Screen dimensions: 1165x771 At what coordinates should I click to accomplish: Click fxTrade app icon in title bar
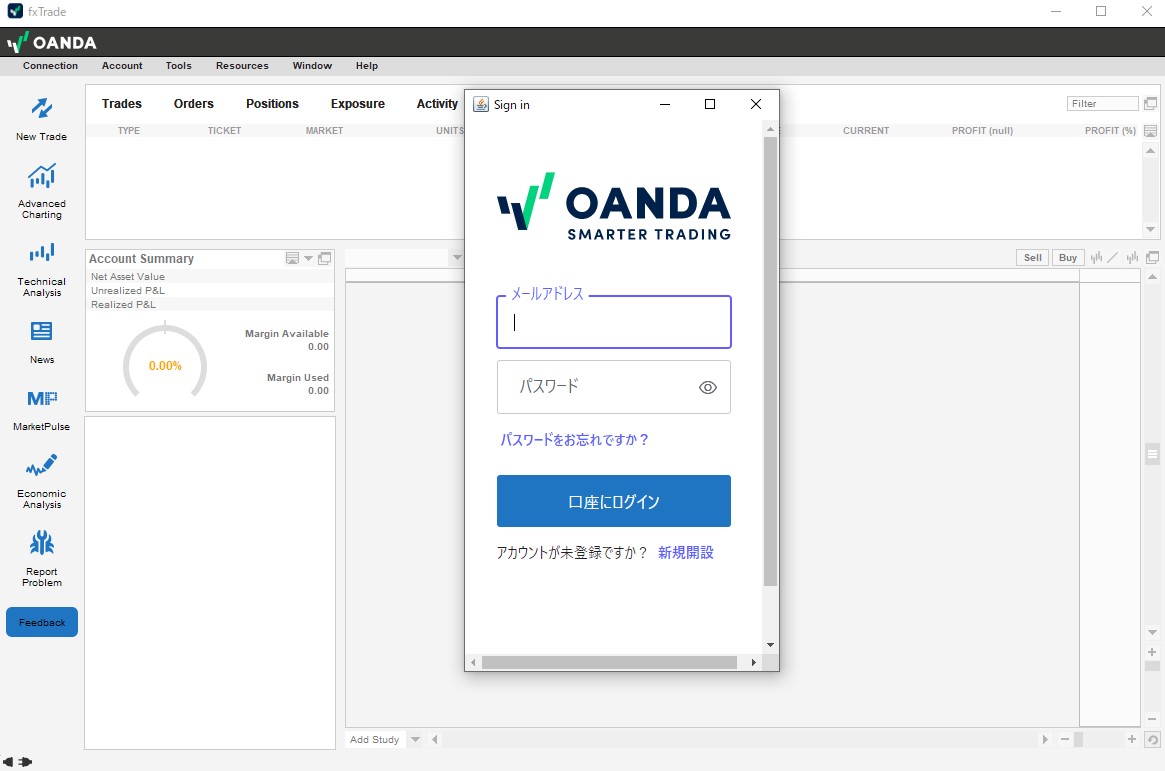pos(15,11)
